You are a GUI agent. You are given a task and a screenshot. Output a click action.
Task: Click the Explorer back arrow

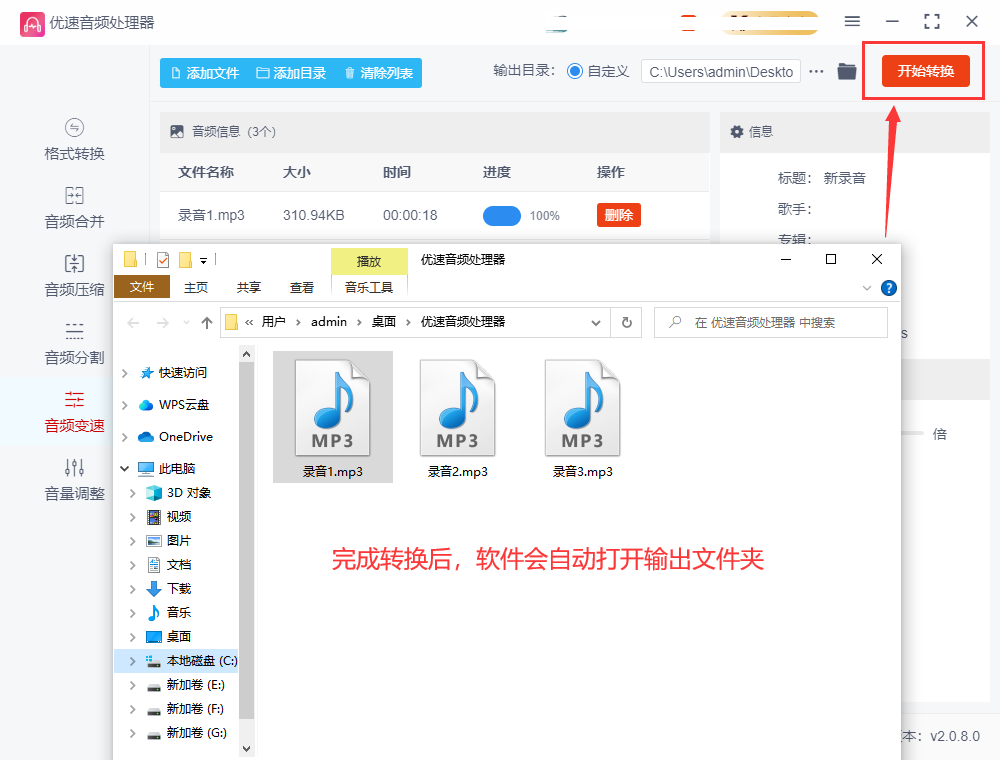pyautogui.click(x=133, y=323)
